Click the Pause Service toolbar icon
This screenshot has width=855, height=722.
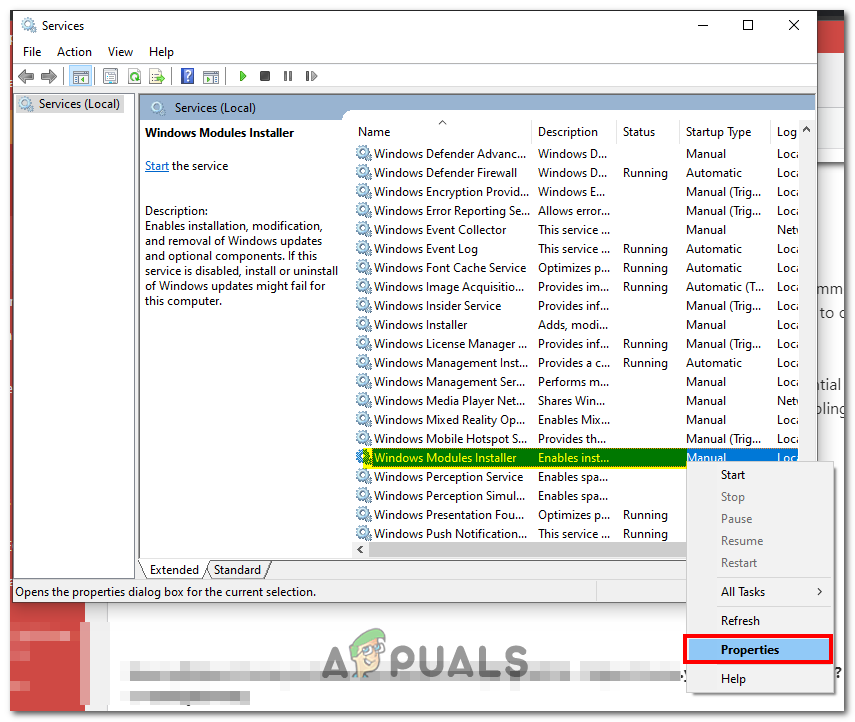click(x=288, y=76)
